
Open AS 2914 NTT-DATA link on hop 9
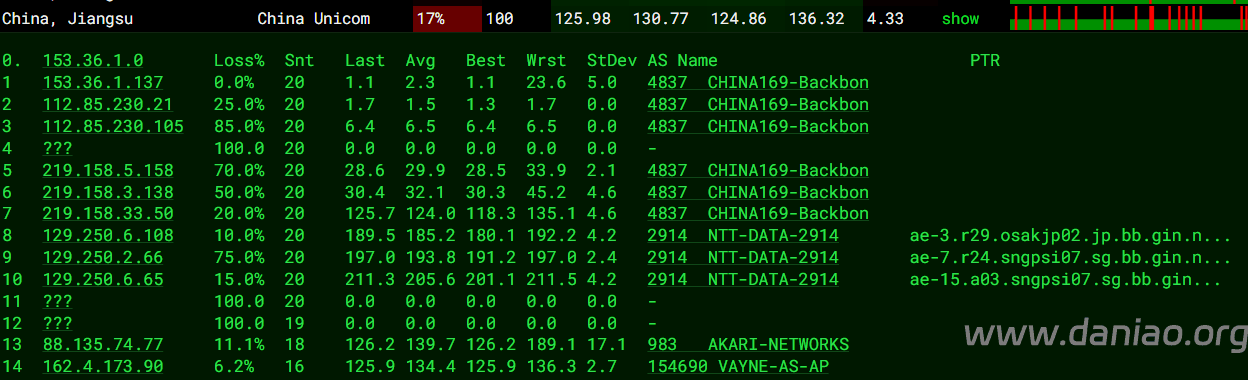tap(743, 258)
